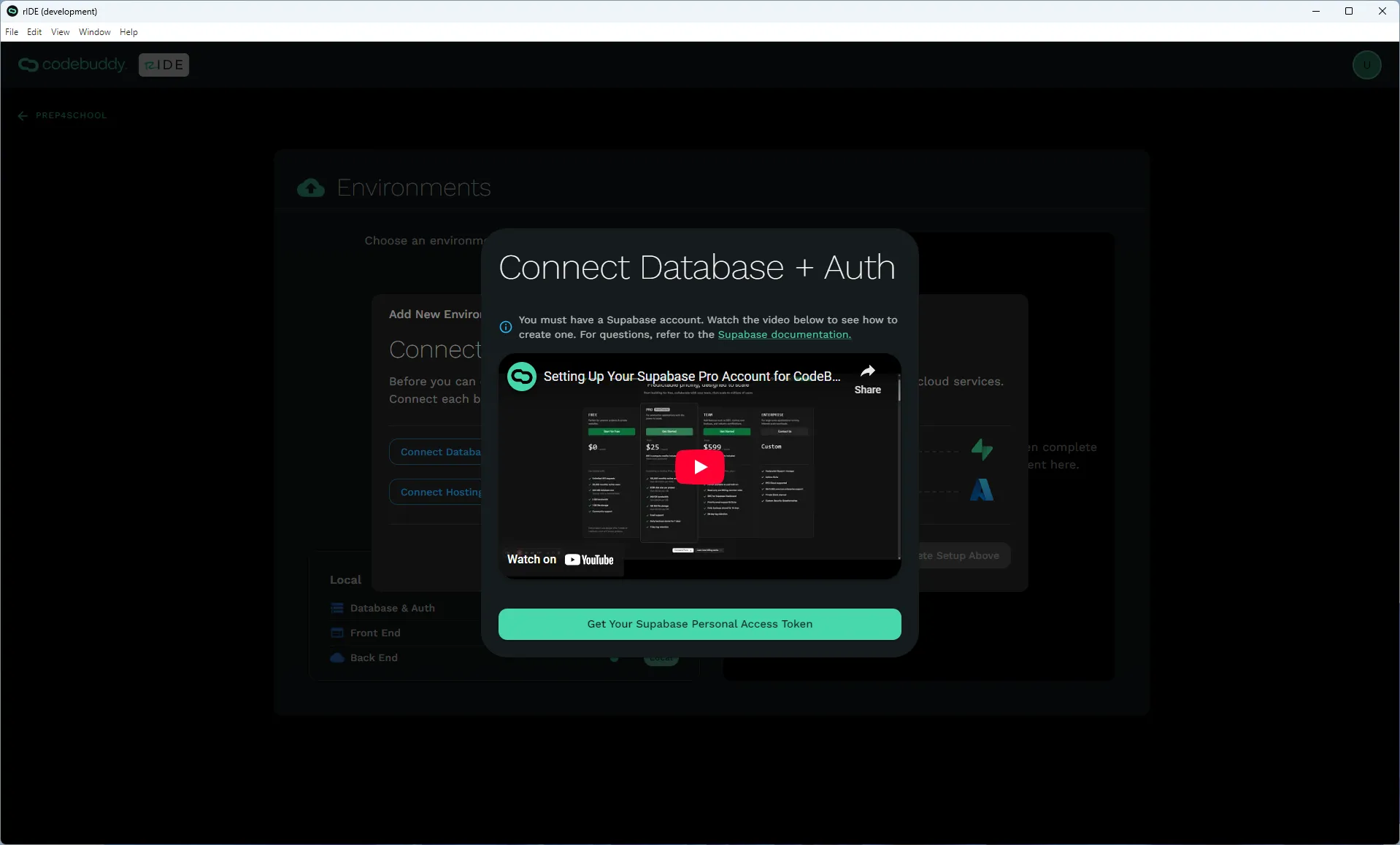The image size is (1400, 845).
Task: Click the Back End cloud icon
Action: [x=337, y=657]
